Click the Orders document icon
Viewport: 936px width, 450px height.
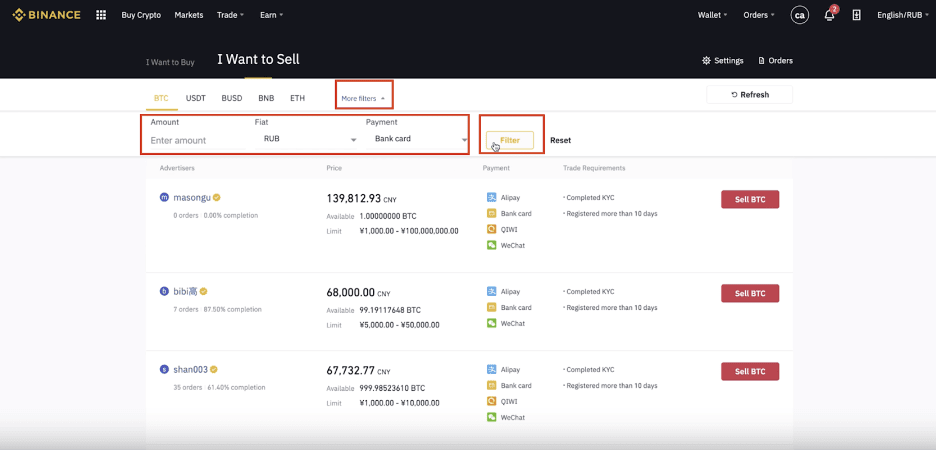click(761, 61)
